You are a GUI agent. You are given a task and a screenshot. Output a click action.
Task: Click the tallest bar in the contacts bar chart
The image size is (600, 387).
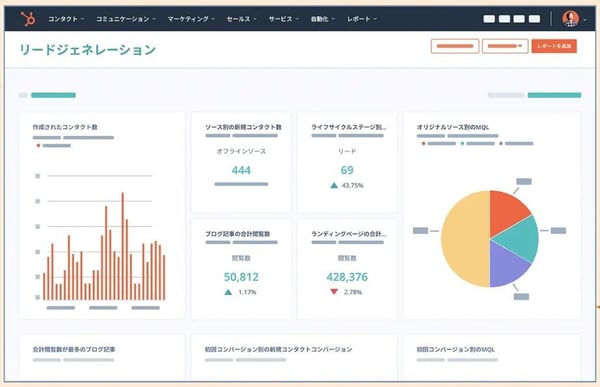click(123, 246)
